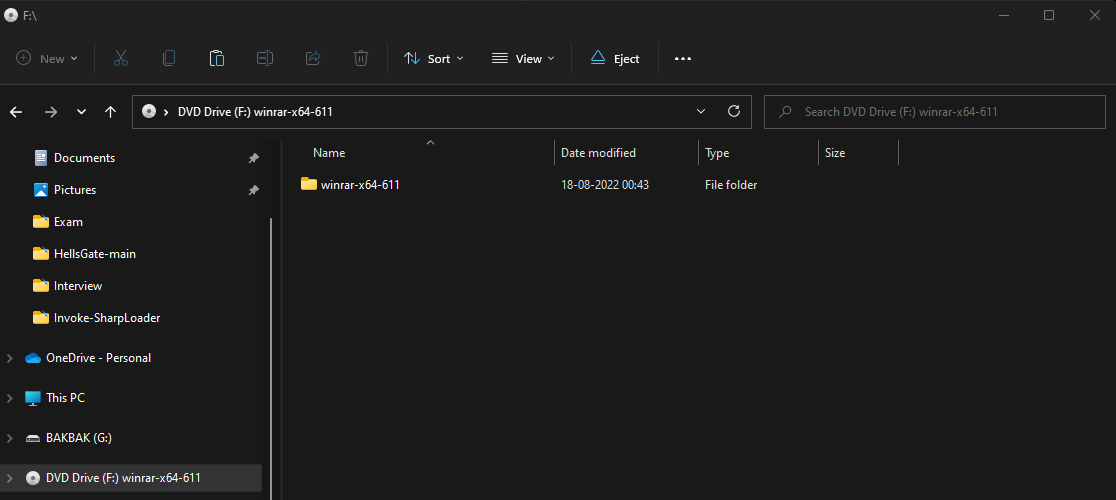
Task: Select OneDrive - Personal in sidebar
Action: (x=98, y=358)
